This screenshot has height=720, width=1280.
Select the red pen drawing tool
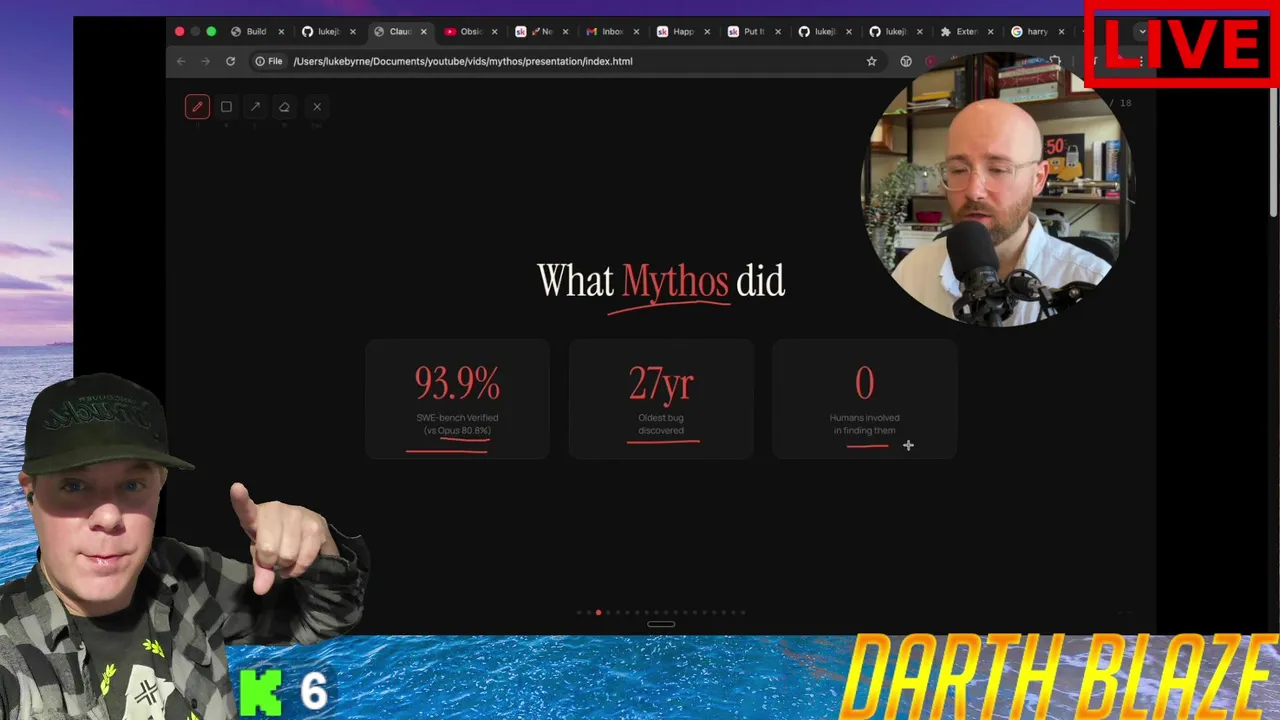(x=197, y=107)
